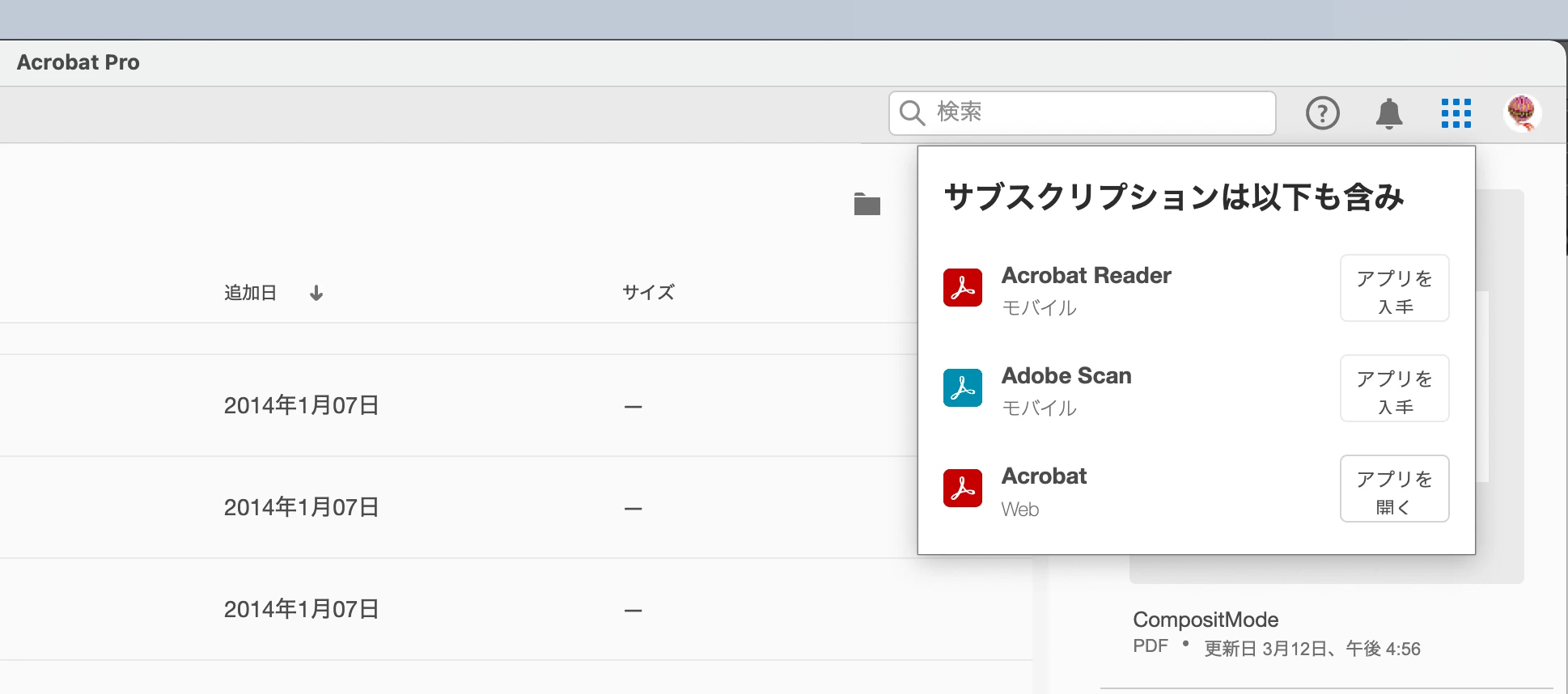Screen dimensions: 1568x694
Task: Click the folder icon above the list
Action: point(867,204)
